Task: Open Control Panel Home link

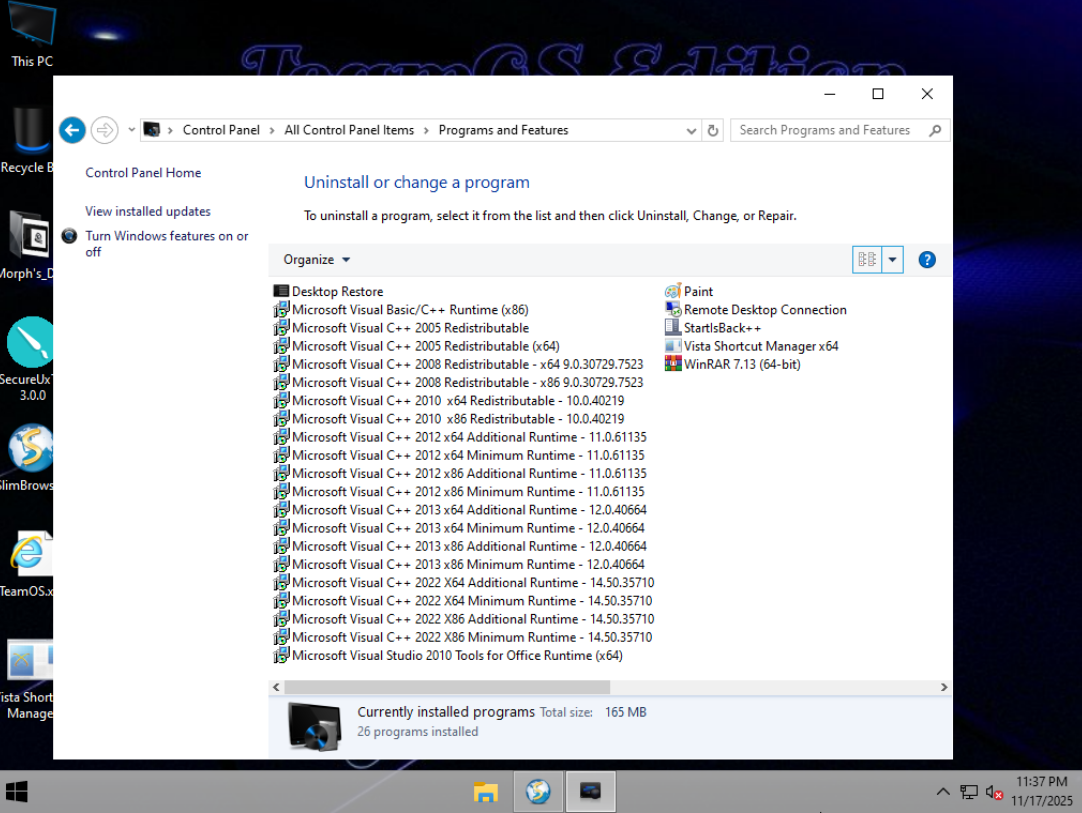Action: [143, 173]
